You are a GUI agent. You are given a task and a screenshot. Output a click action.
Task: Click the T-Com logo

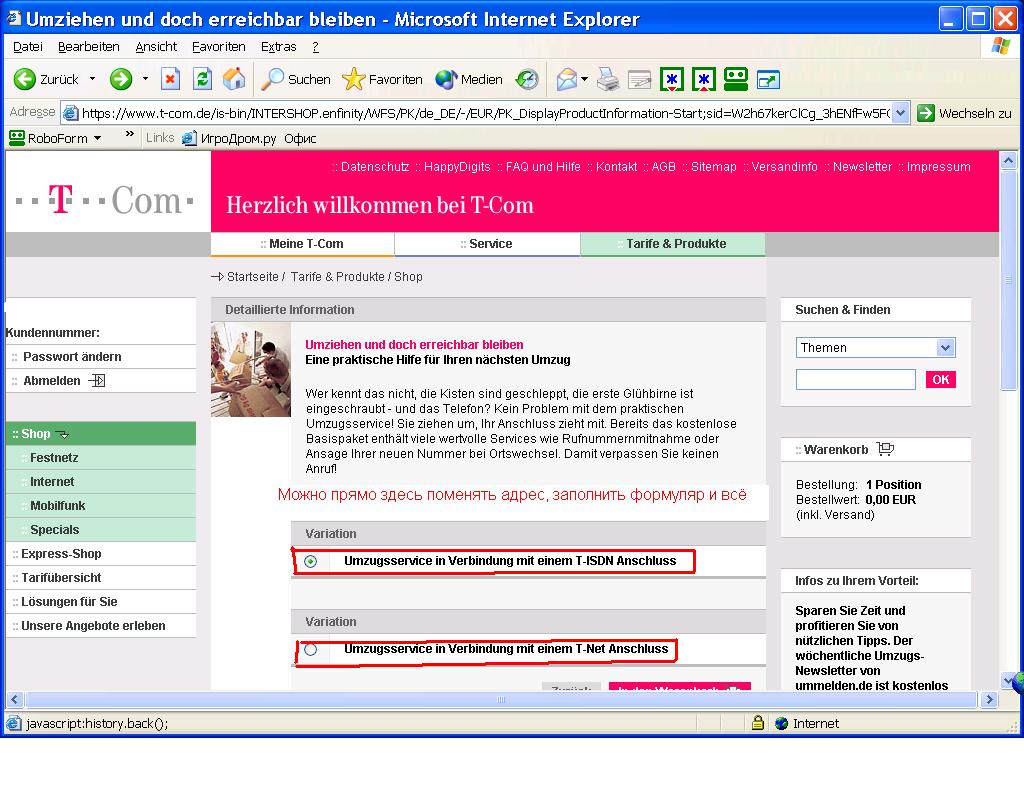(104, 199)
